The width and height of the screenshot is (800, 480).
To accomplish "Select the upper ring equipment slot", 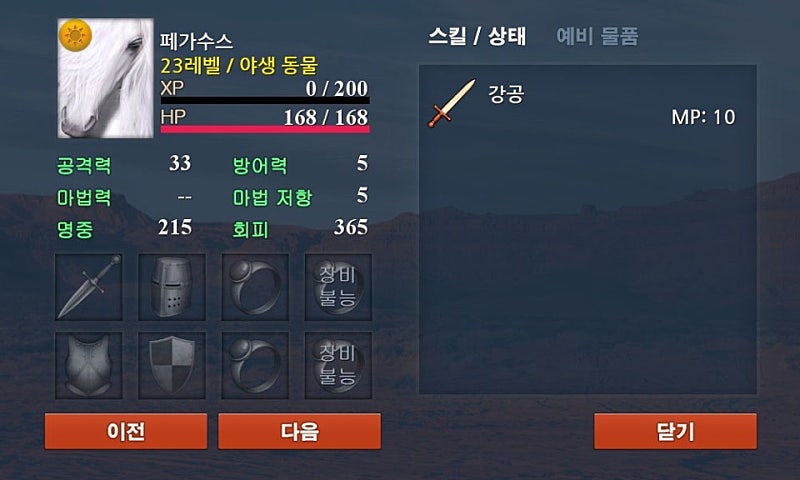I will point(255,287).
